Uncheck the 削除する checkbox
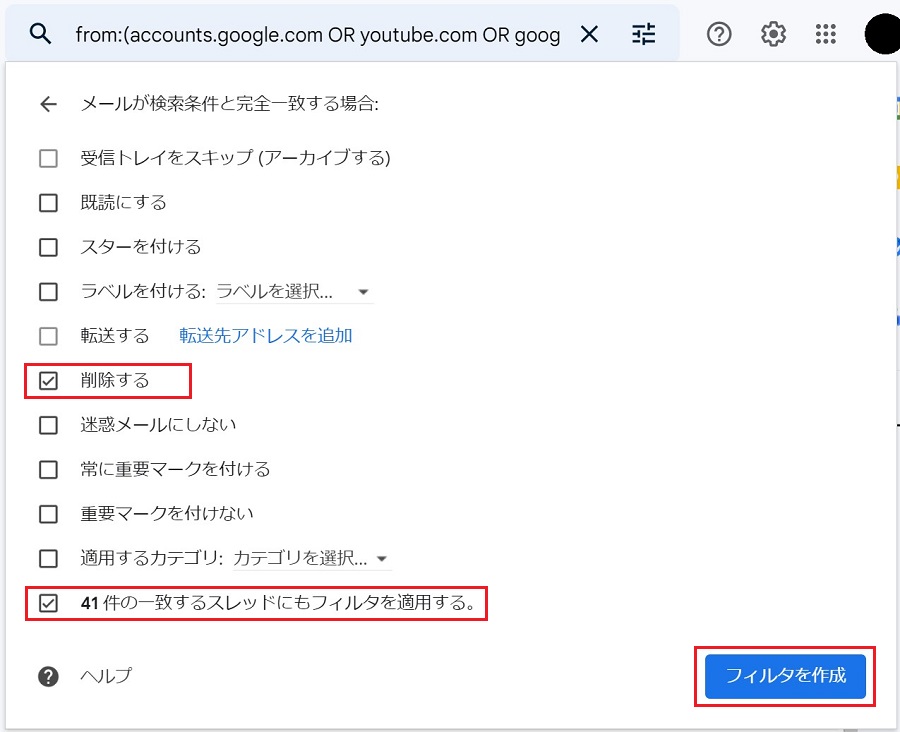Viewport: 900px width, 732px height. pyautogui.click(x=48, y=381)
